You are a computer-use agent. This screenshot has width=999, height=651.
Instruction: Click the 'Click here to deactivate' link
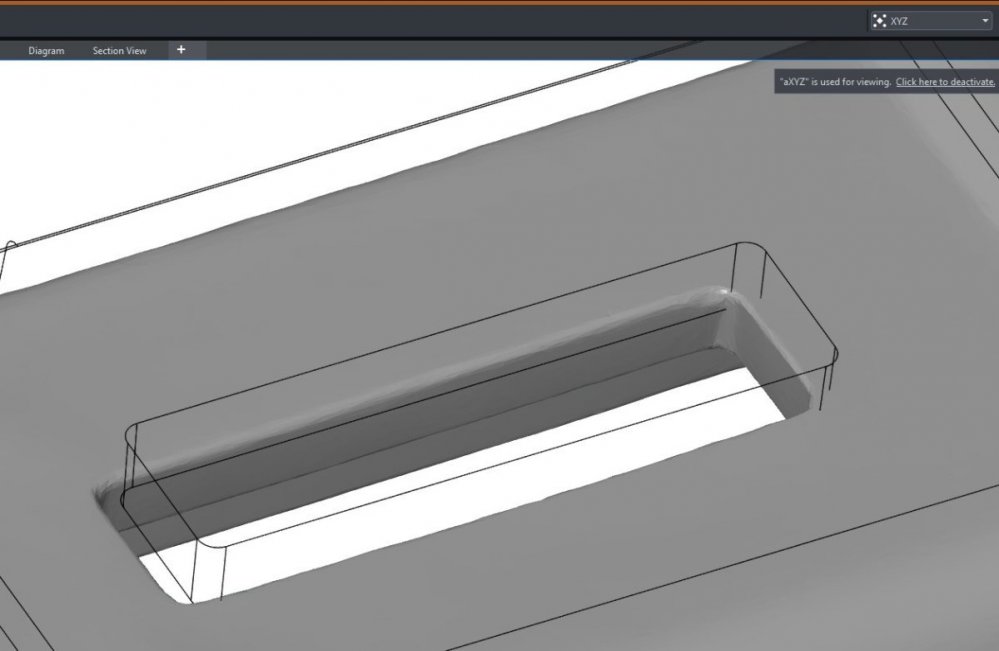(945, 82)
